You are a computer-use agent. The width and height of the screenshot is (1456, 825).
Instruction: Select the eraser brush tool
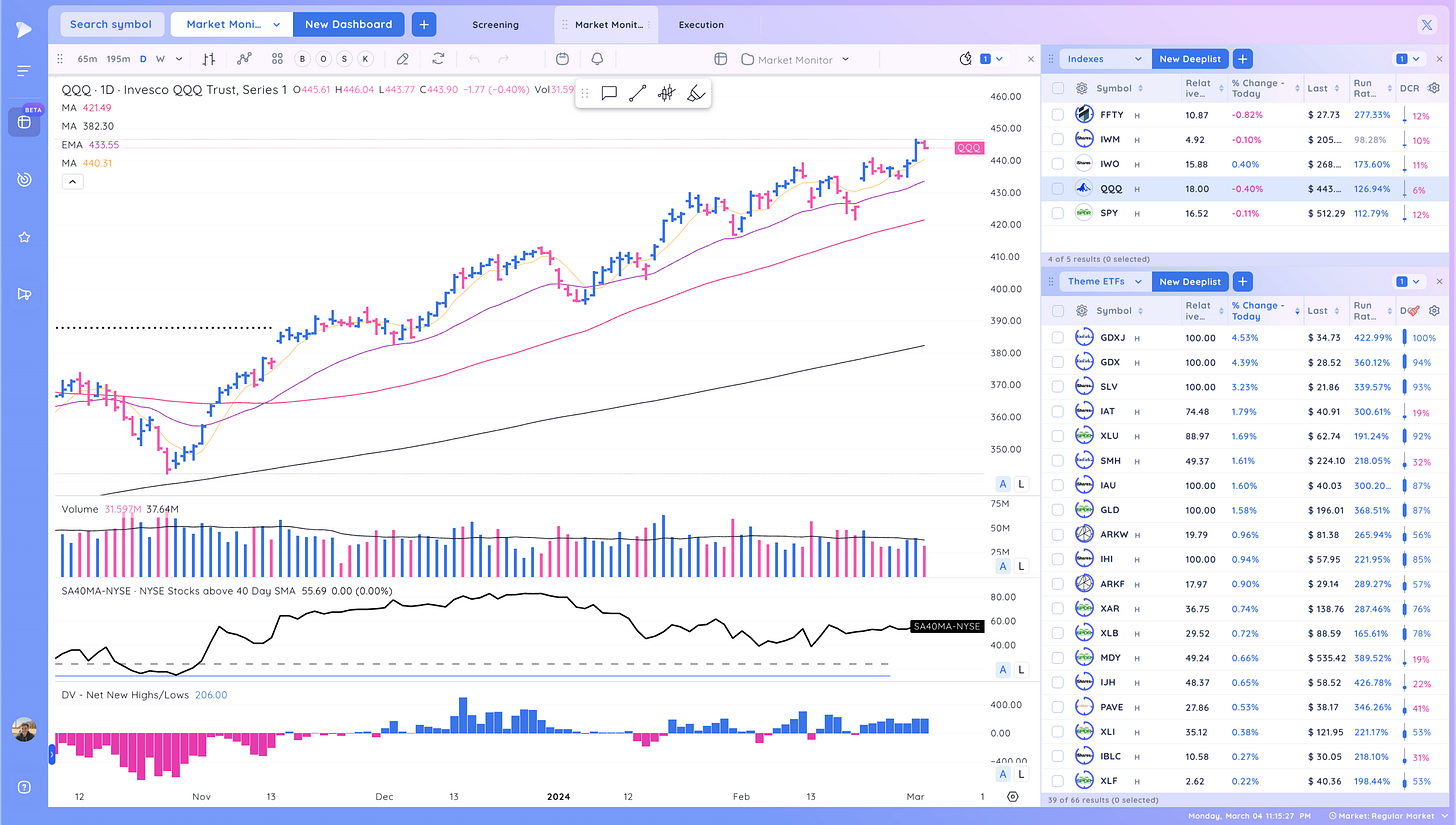(696, 94)
